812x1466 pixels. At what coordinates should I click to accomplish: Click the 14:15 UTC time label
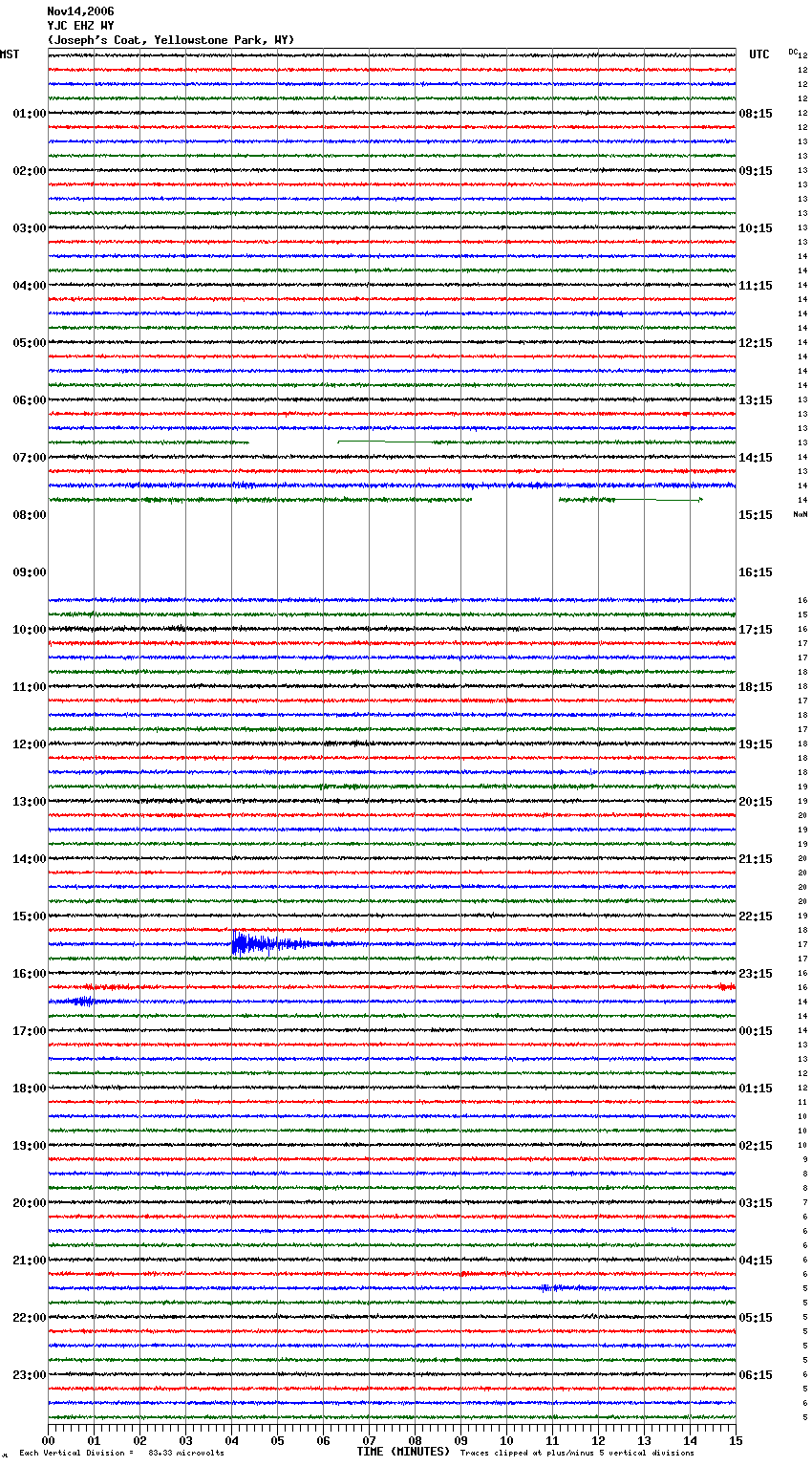pos(756,458)
